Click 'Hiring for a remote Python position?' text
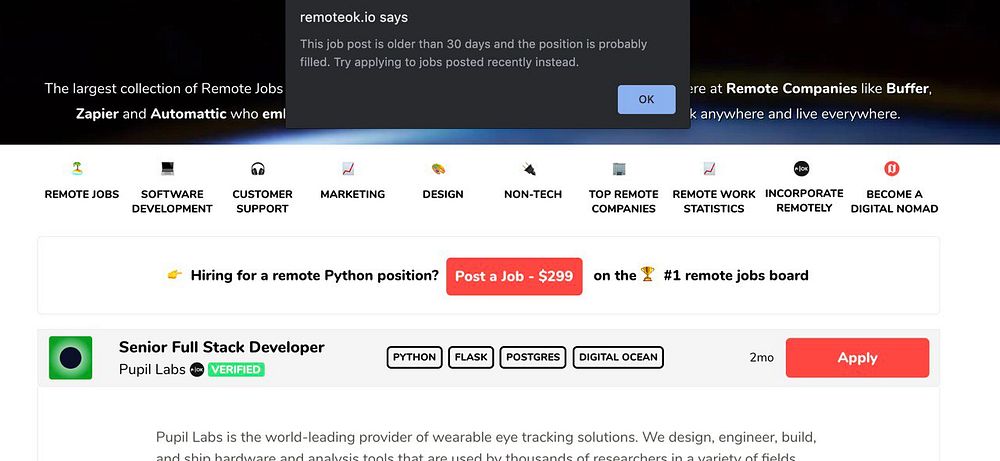 [314, 276]
